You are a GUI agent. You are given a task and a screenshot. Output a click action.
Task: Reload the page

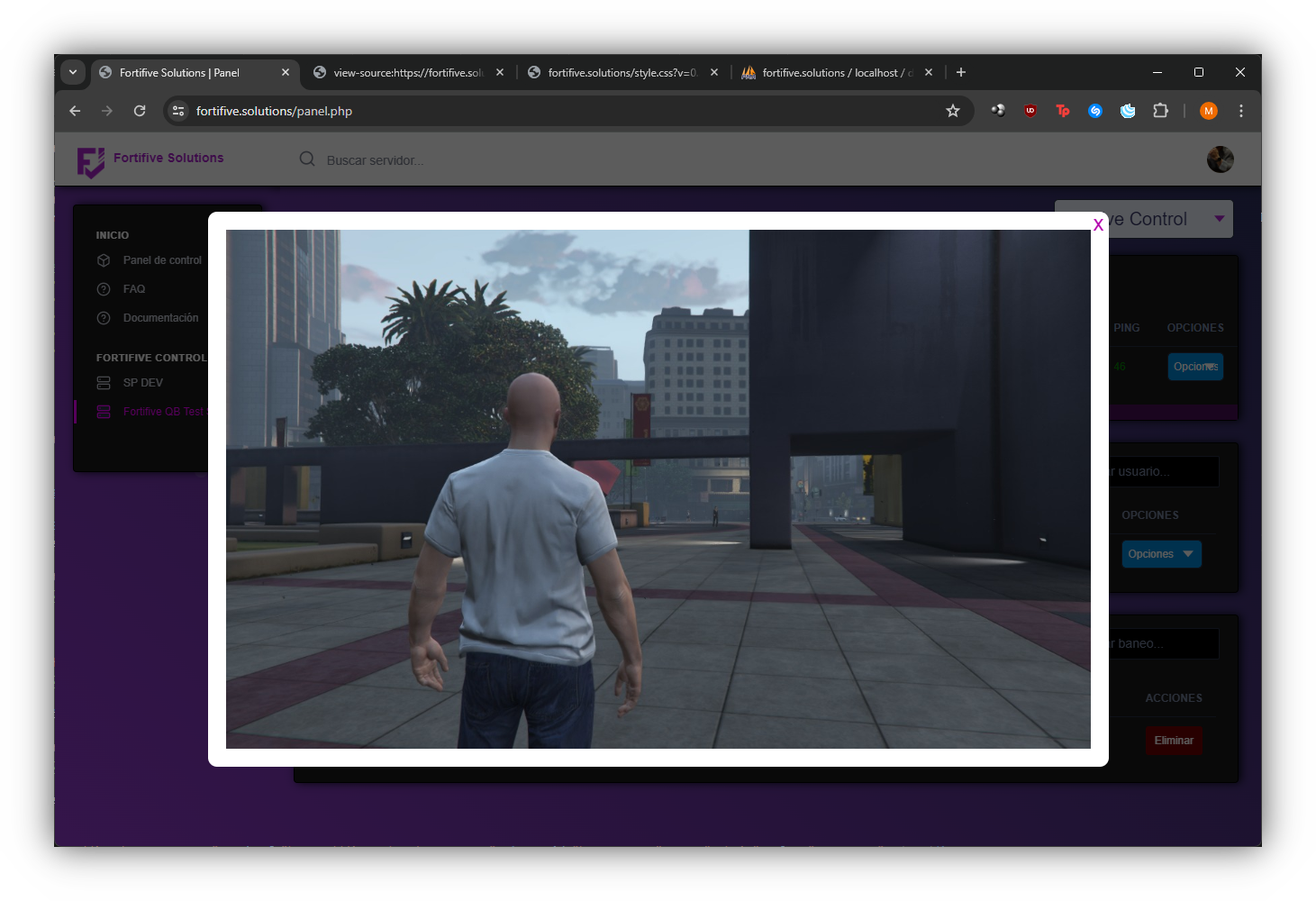[140, 111]
